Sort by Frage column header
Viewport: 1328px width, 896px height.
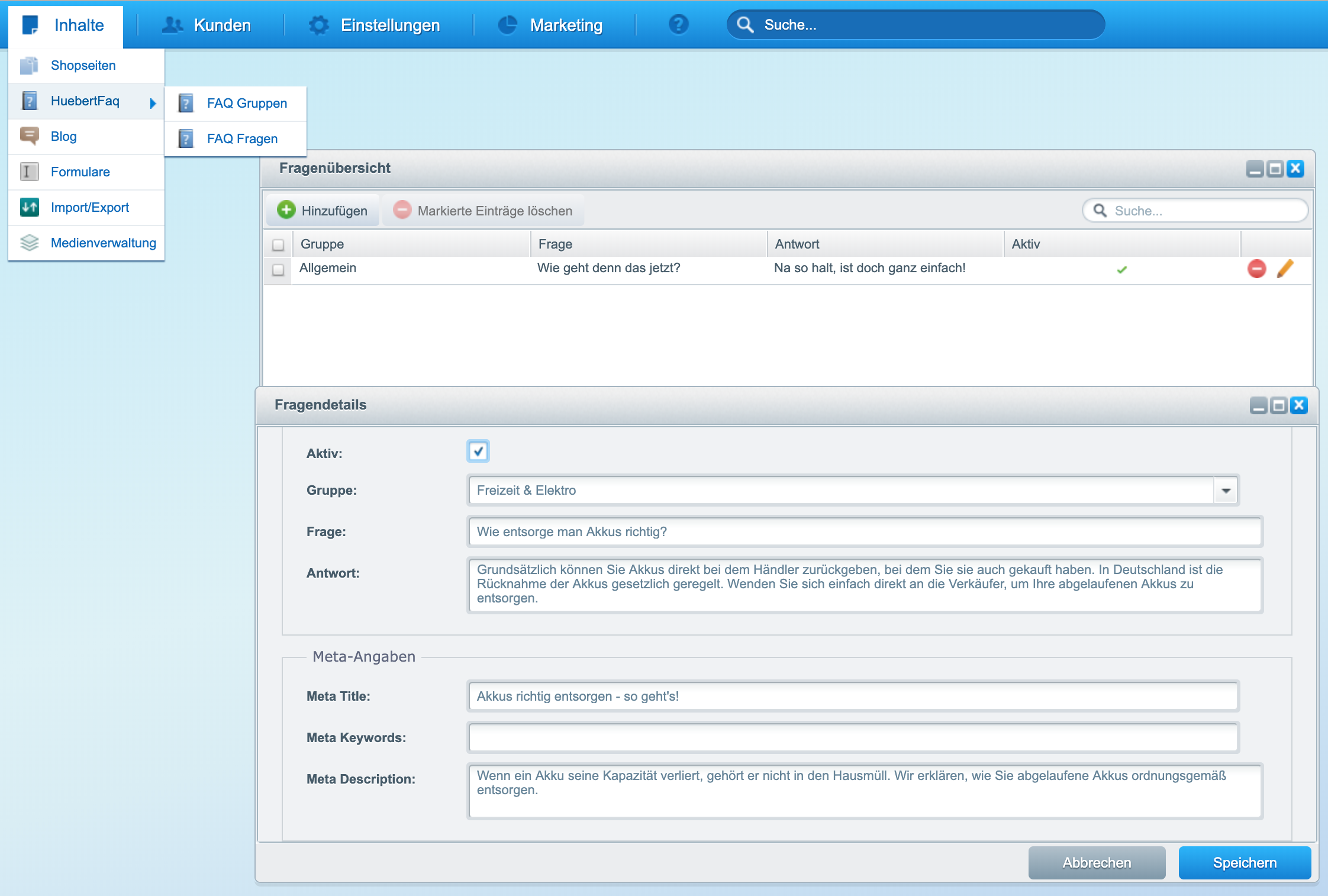click(649, 244)
